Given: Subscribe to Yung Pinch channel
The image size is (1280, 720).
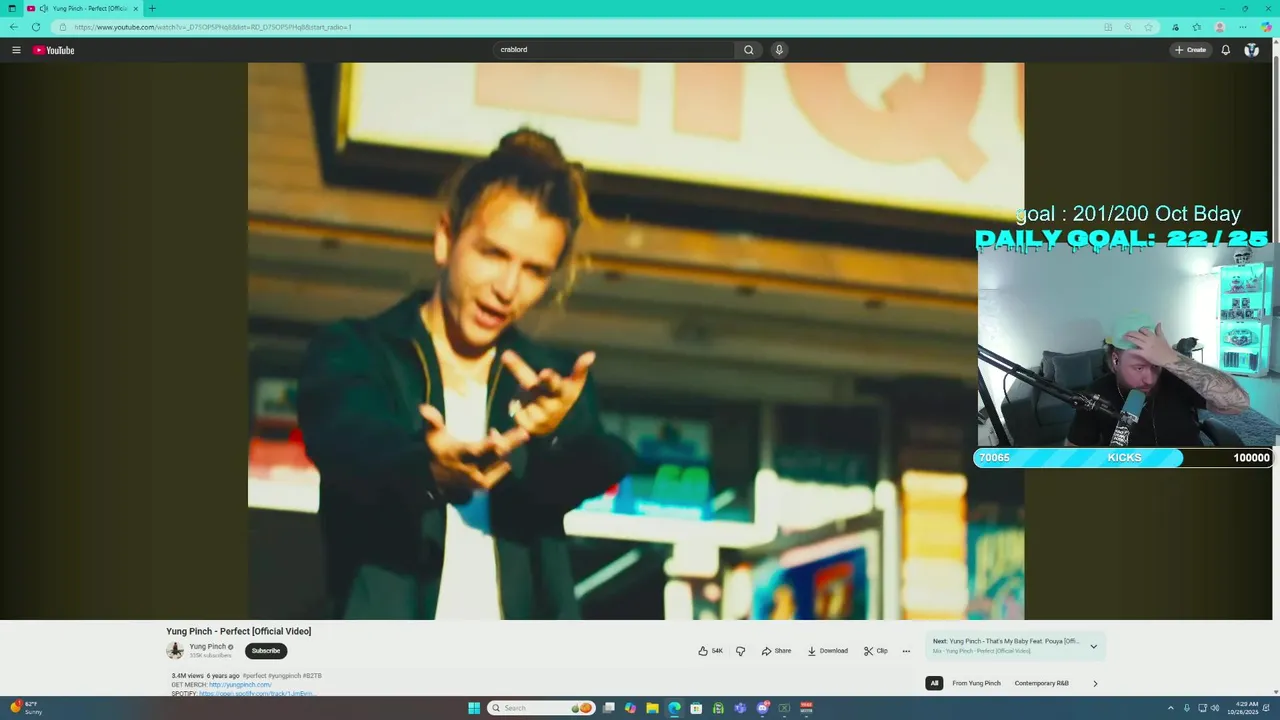Looking at the screenshot, I should tap(266, 651).
